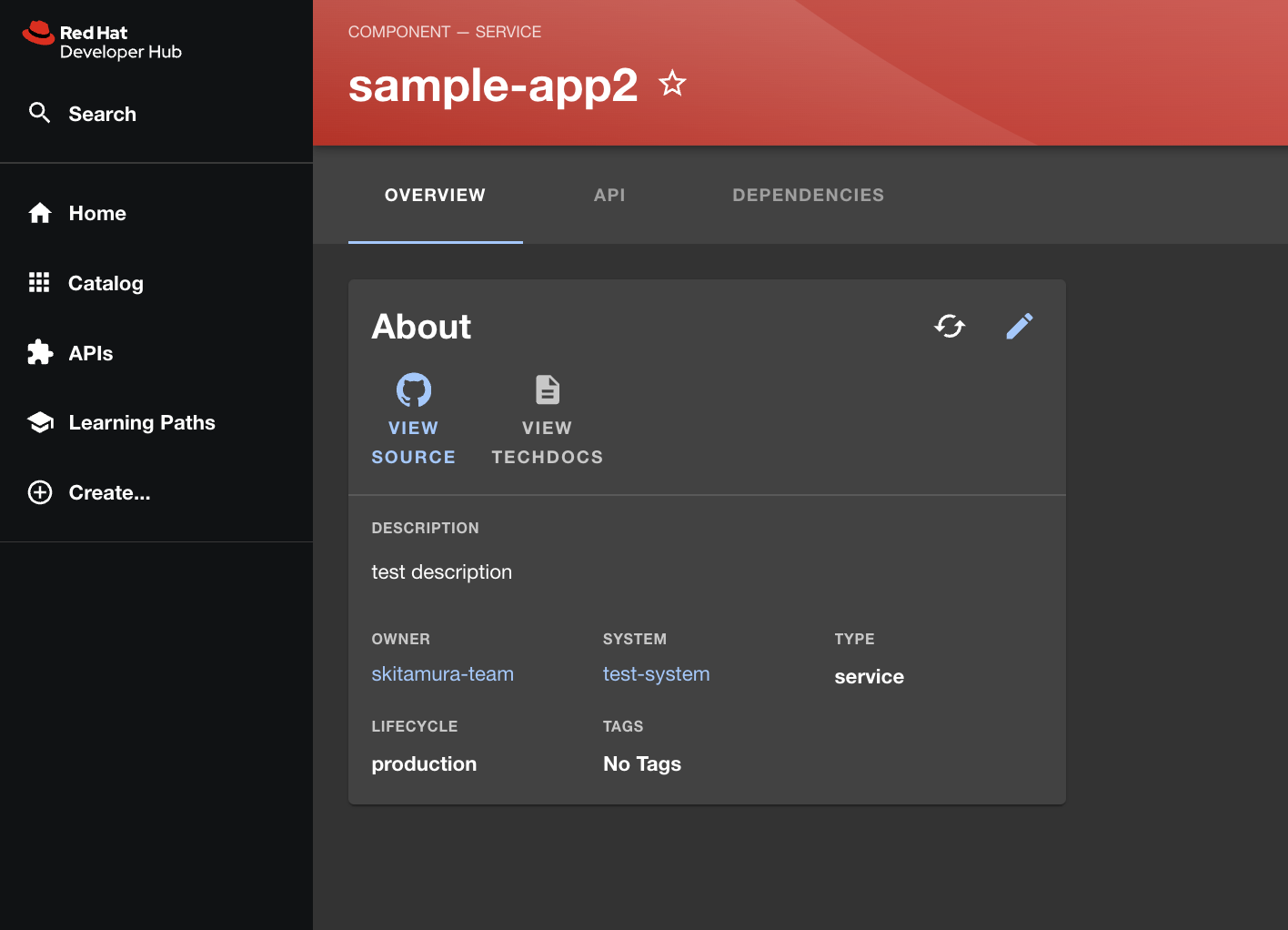Click the 'No Tags' text
The height and width of the screenshot is (930, 1288).
pos(642,764)
